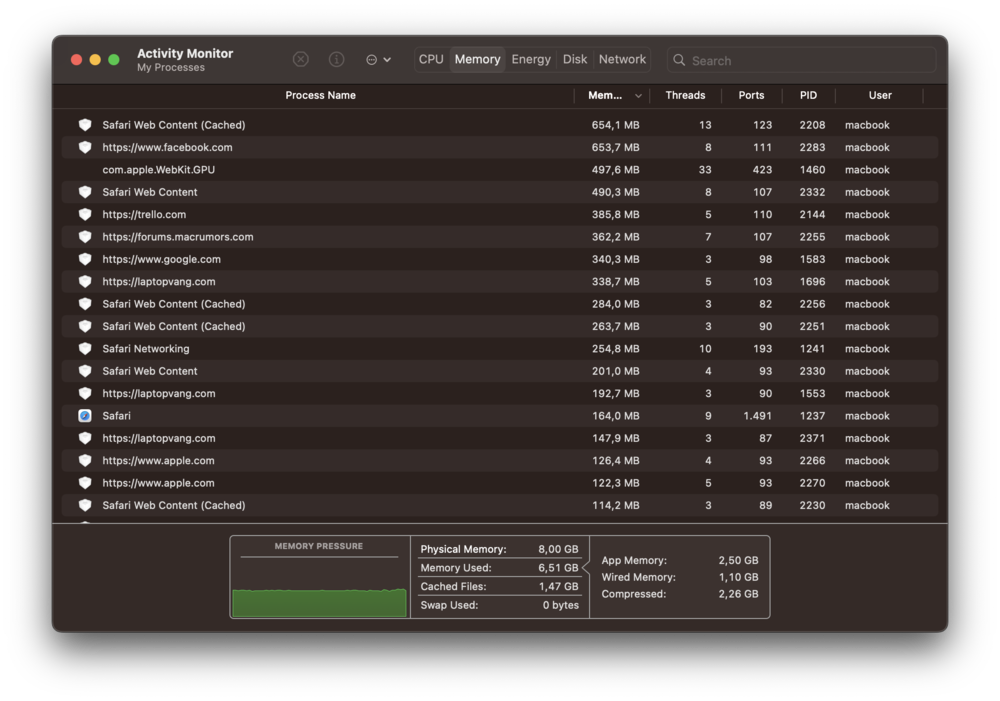The height and width of the screenshot is (701, 1000).
Task: Click the PID value 1241
Action: click(812, 349)
